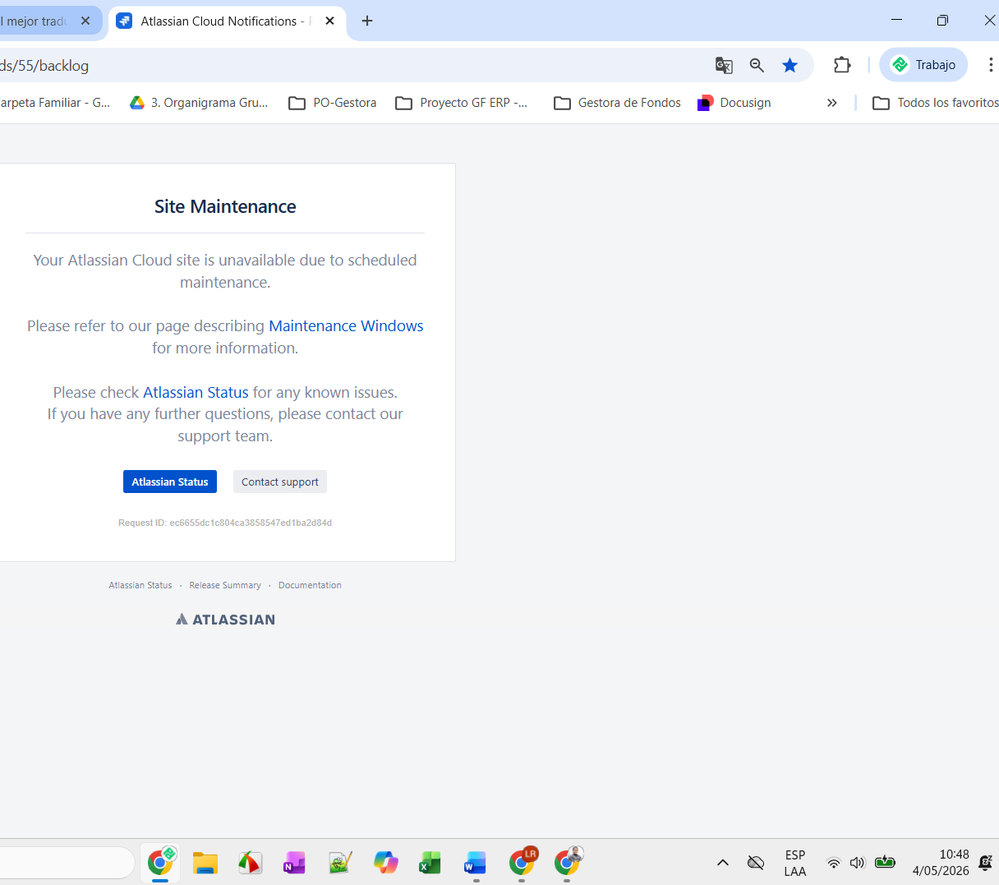Click the Site Maintenance heading

[x=225, y=206]
